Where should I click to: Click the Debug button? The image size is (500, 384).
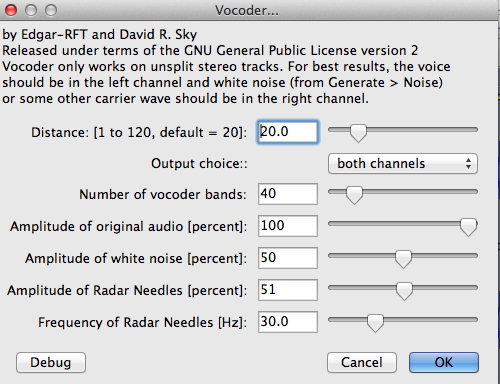tap(51, 362)
